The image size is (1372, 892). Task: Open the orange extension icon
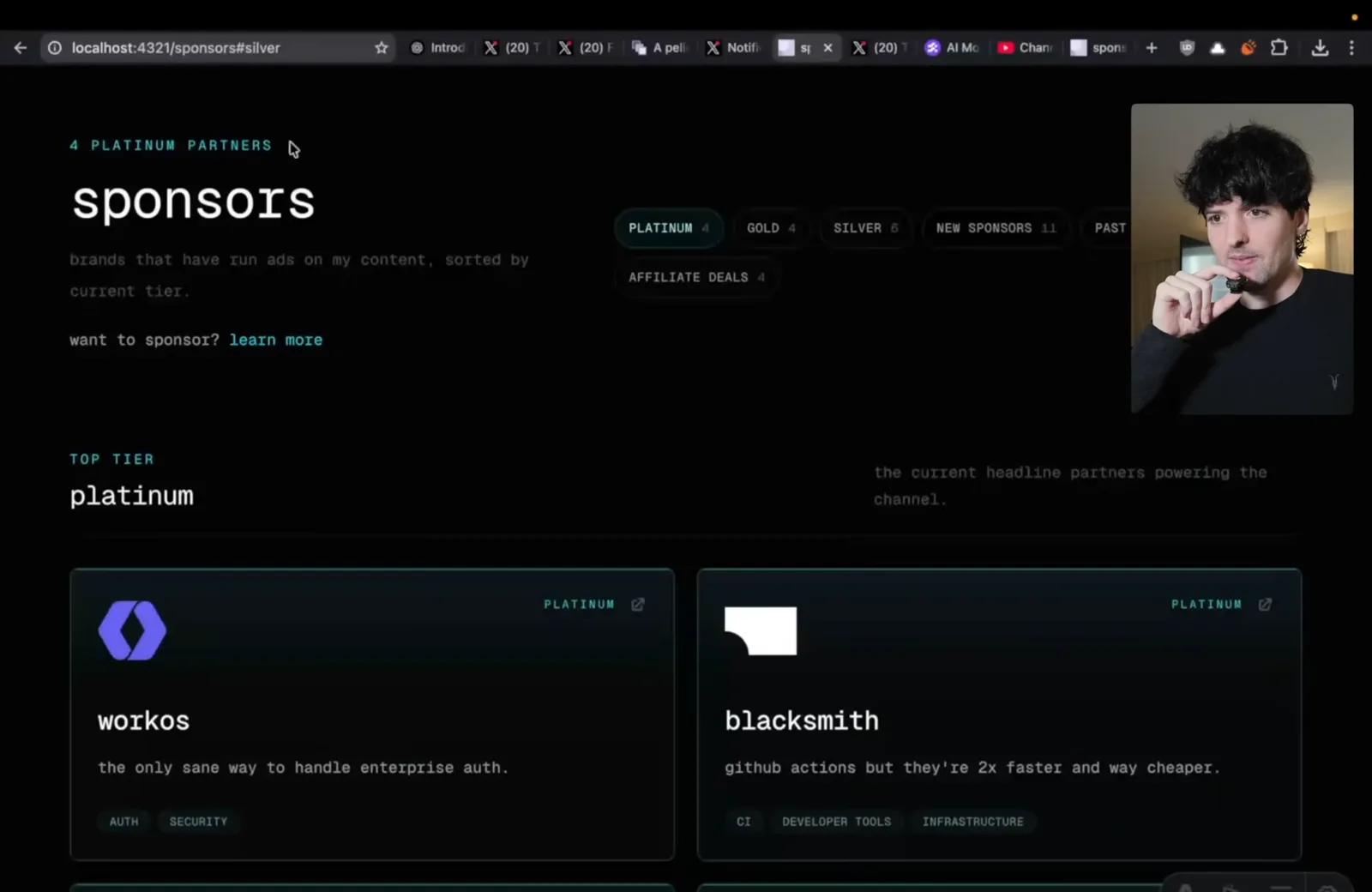(x=1249, y=48)
